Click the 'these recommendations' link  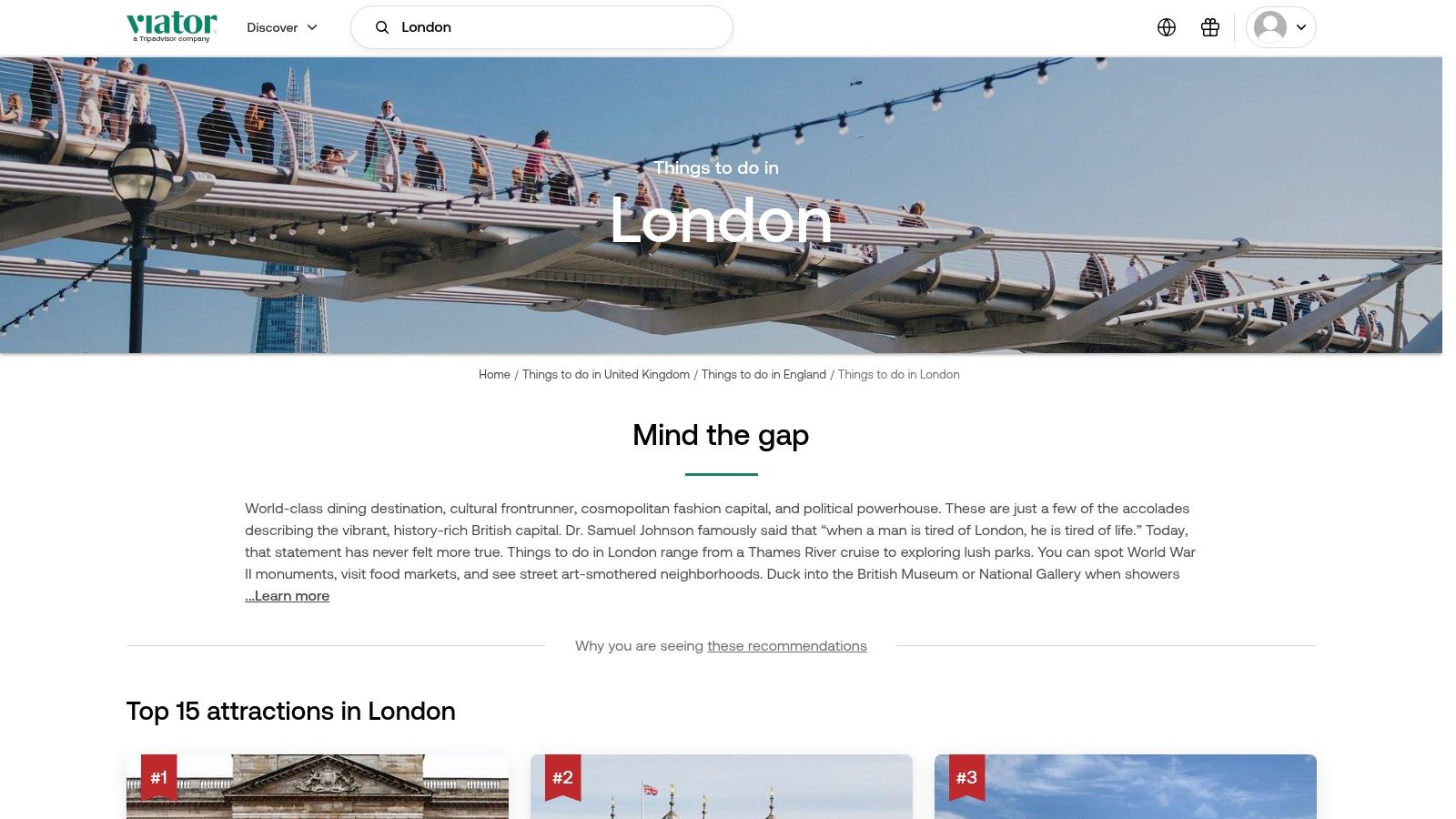[x=787, y=646]
